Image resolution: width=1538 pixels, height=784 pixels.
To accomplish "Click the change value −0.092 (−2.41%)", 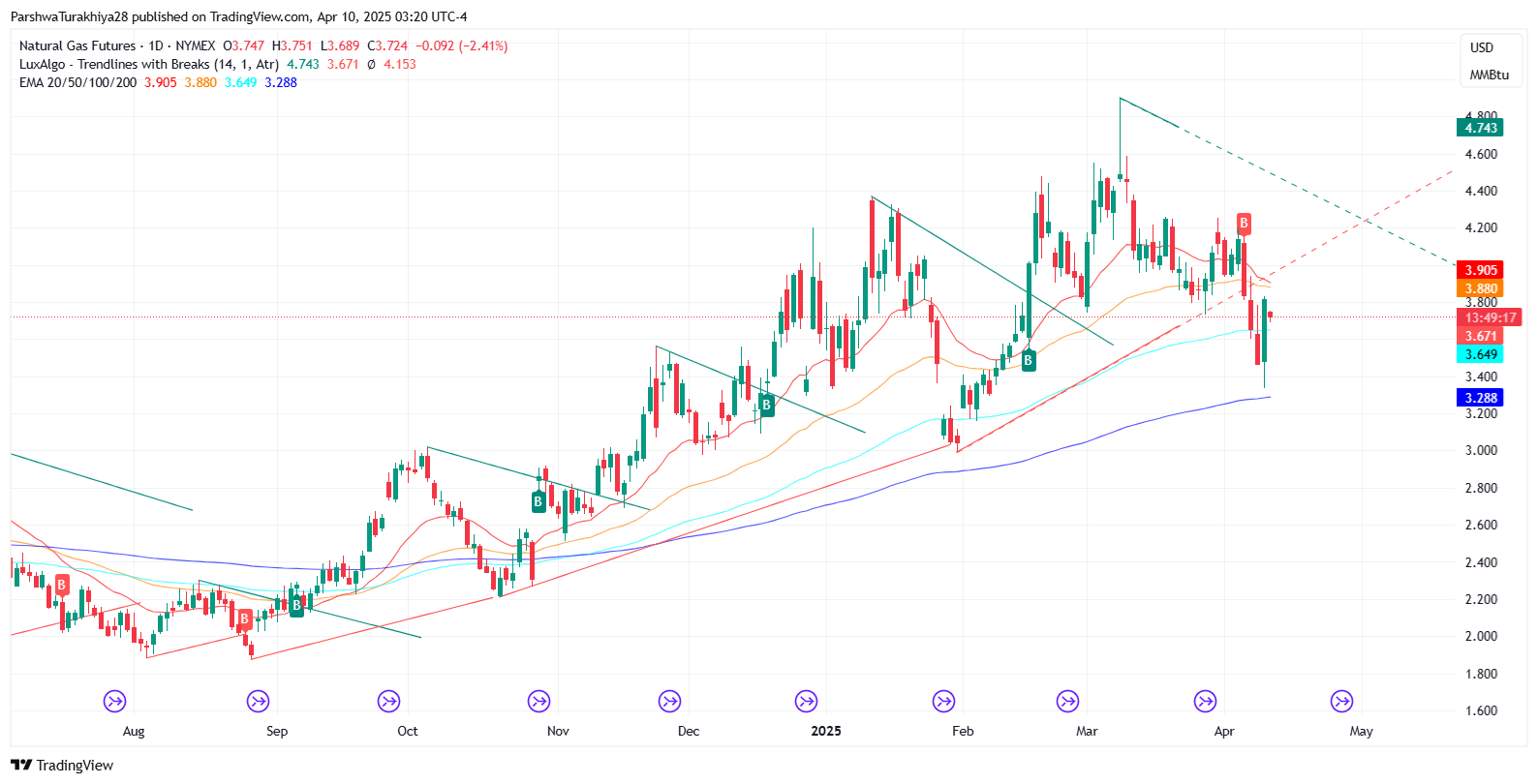I will (462, 45).
